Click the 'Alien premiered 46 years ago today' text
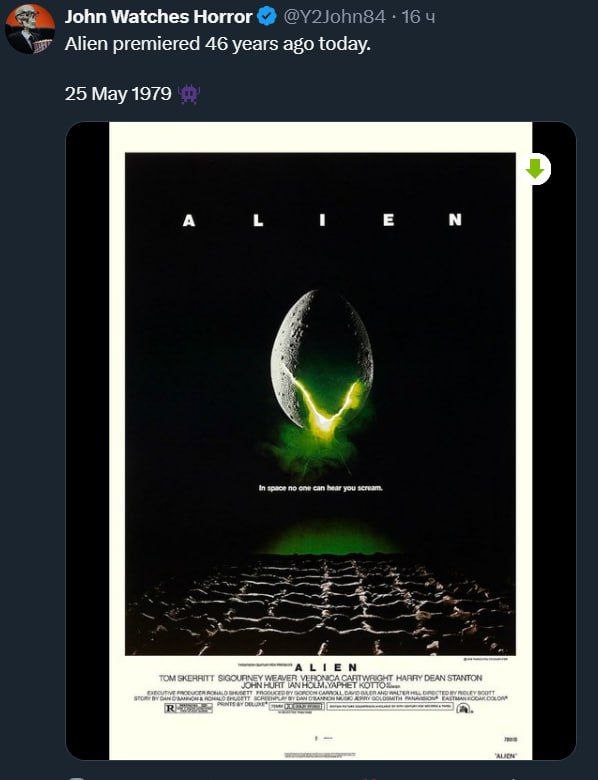 tap(217, 44)
